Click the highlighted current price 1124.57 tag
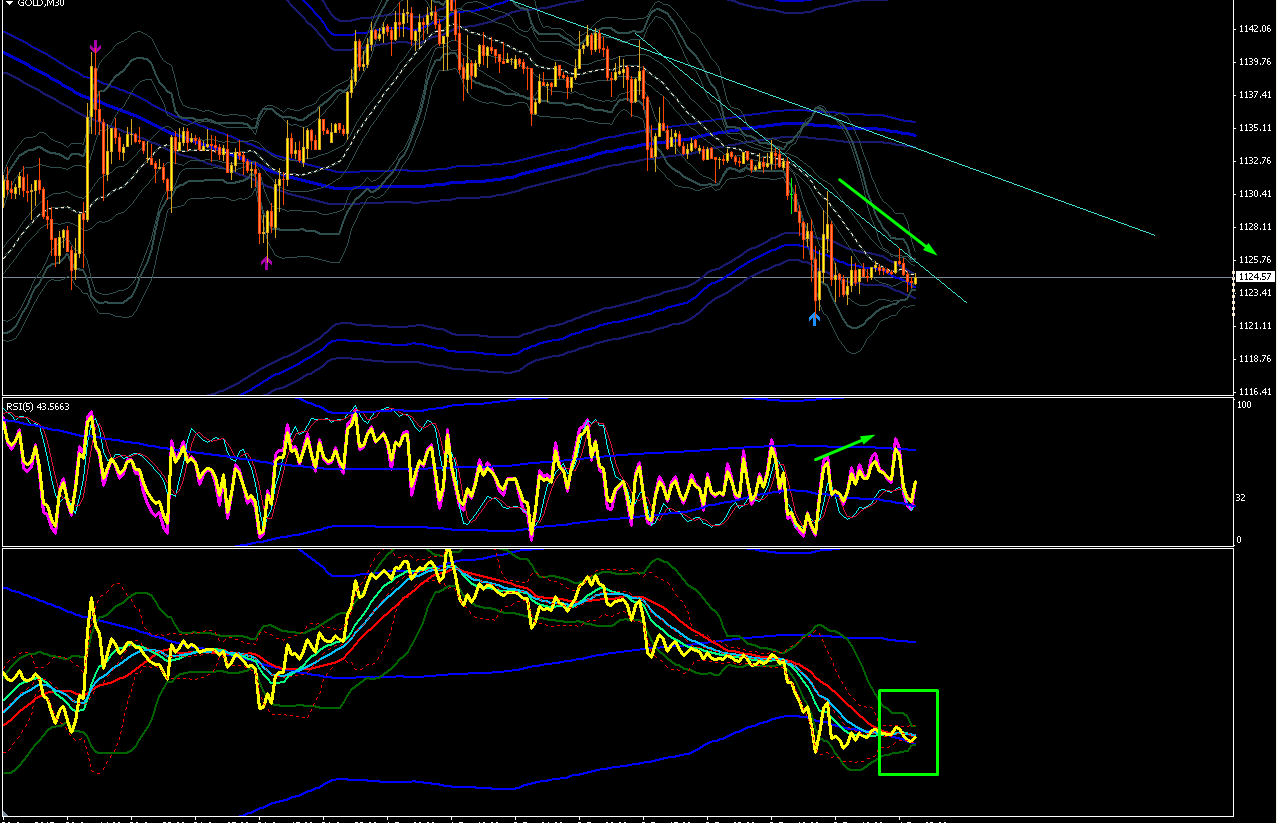Viewport: 1277px width, 823px height. coord(1254,277)
